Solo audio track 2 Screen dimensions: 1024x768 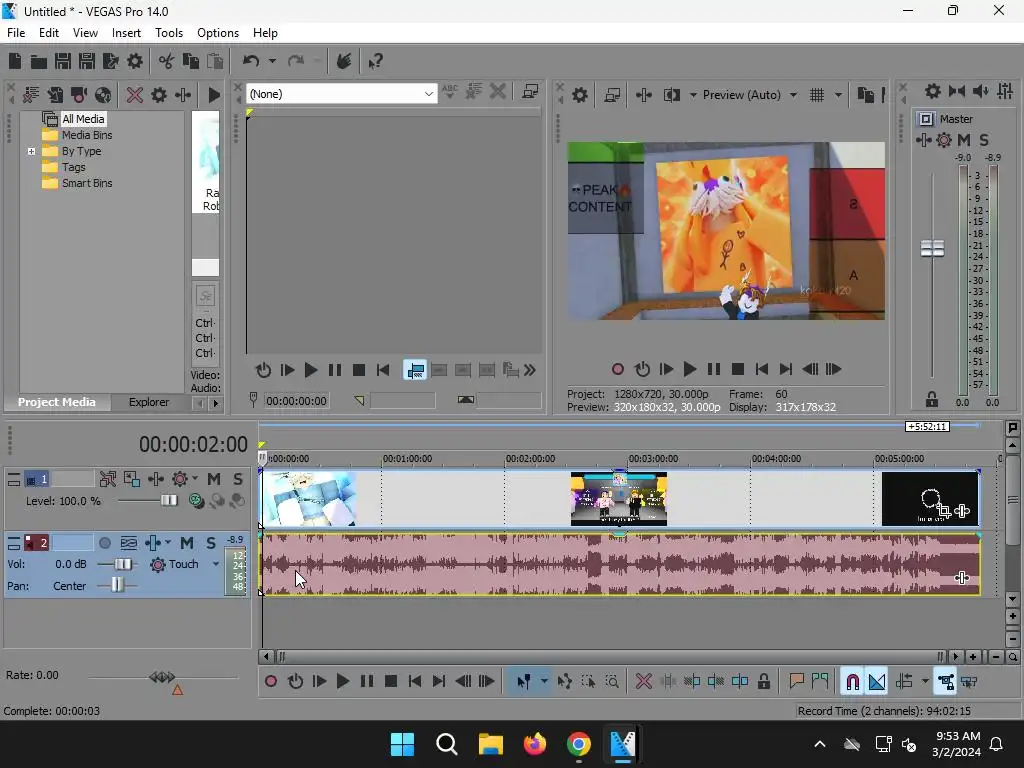coord(211,543)
